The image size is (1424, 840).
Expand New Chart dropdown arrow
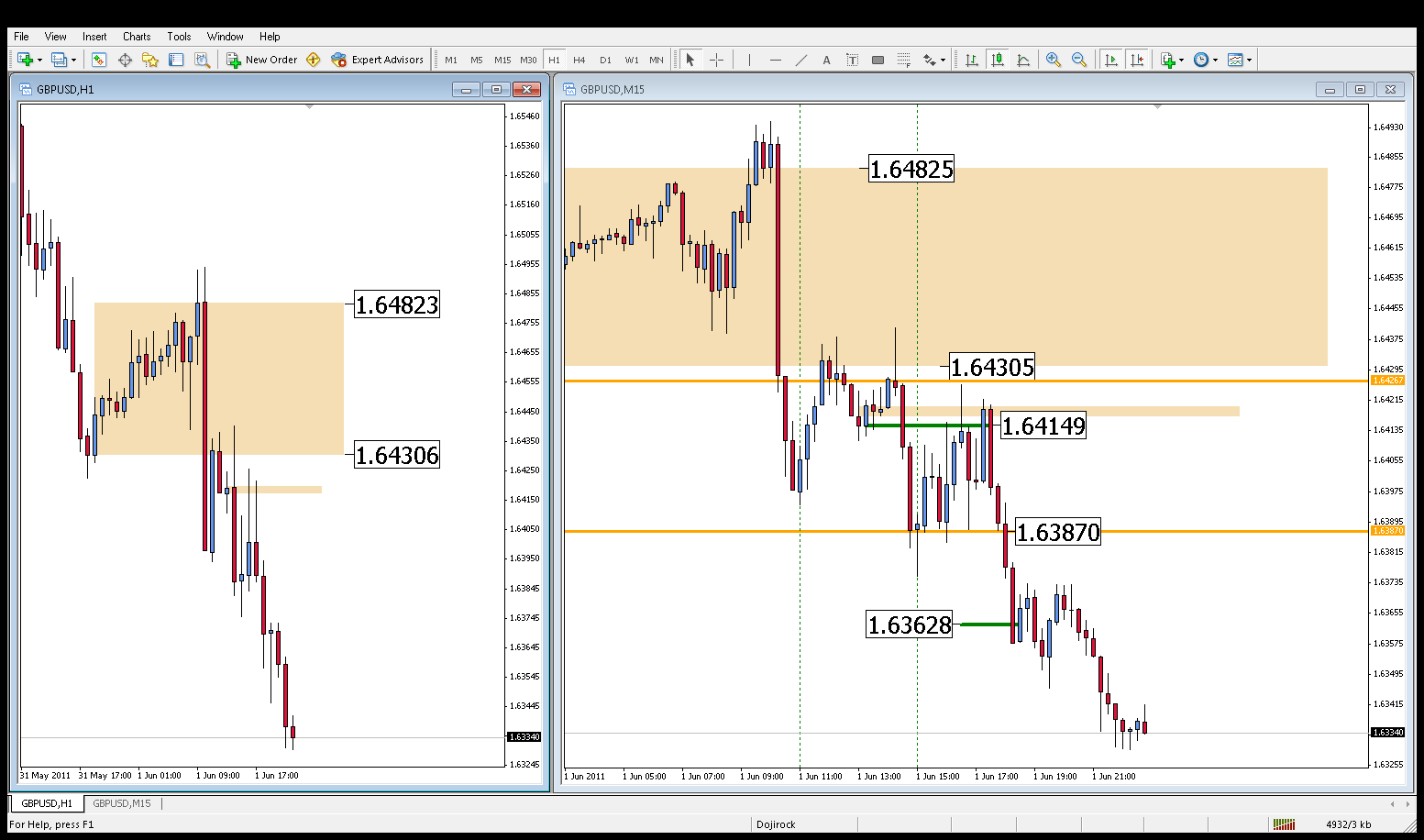pyautogui.click(x=39, y=61)
